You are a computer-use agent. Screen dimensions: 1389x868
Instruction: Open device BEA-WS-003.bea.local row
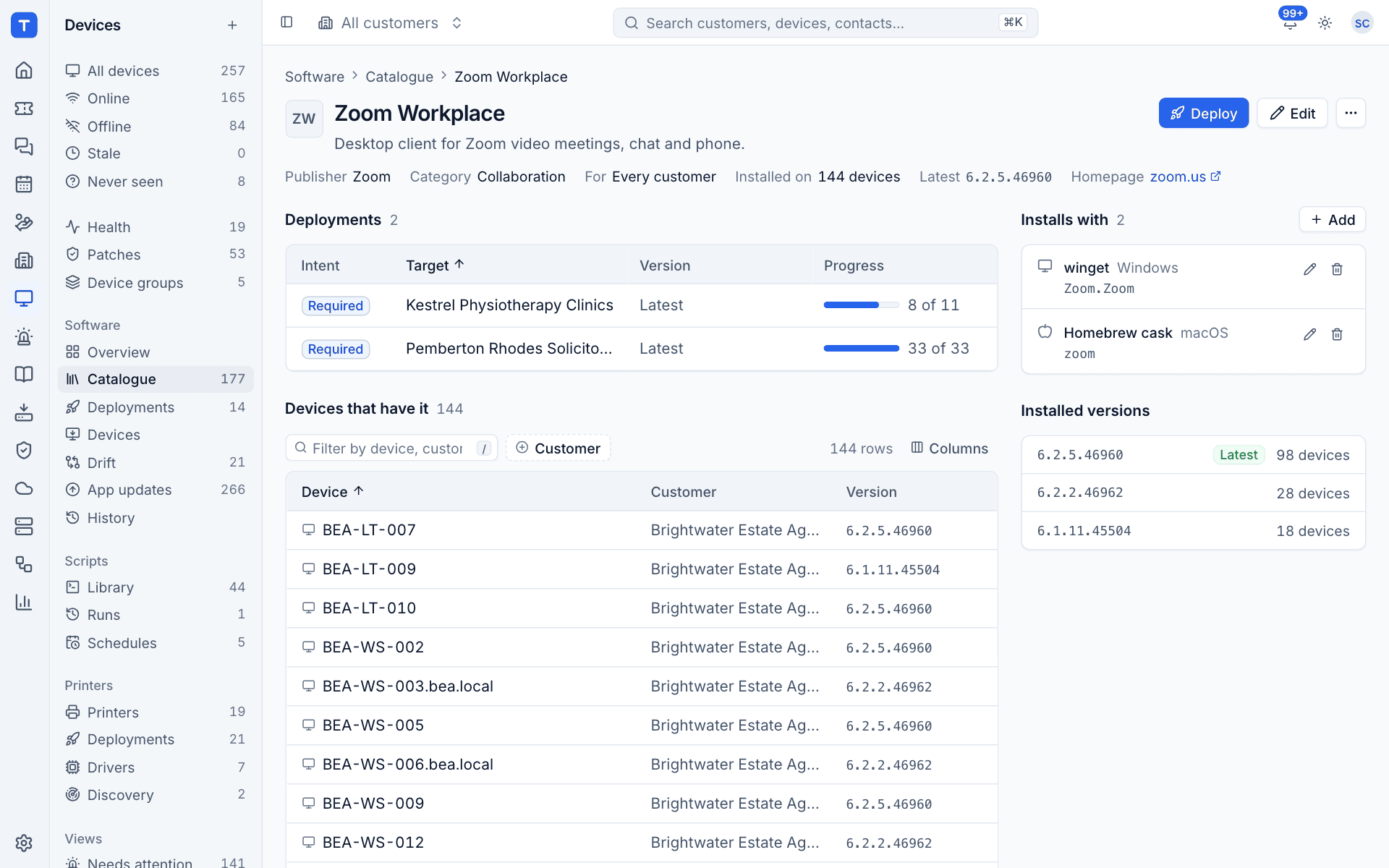tap(642, 686)
